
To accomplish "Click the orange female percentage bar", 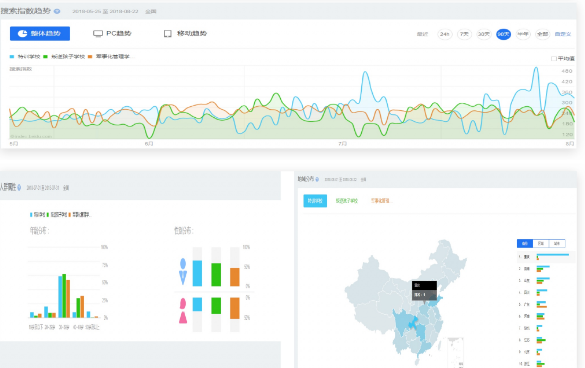I will (x=235, y=308).
